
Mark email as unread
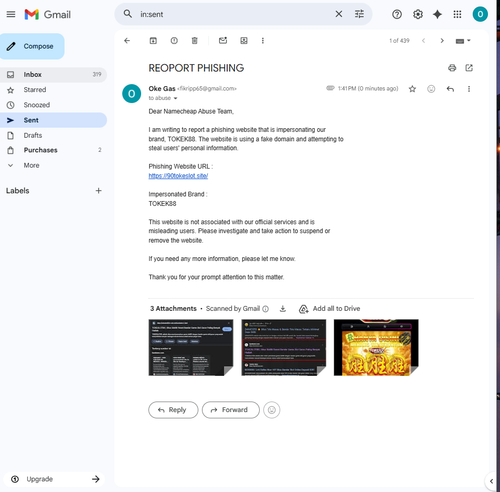point(223,41)
